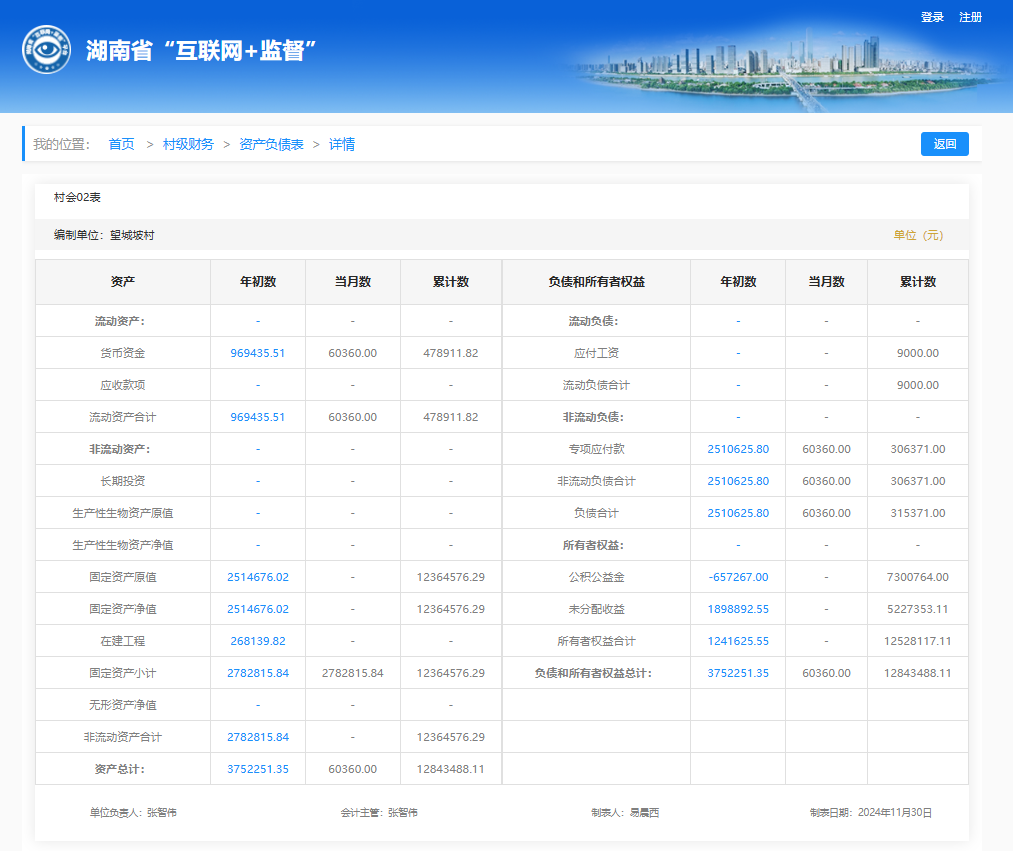Open 专项应付款 年初数 2510625.80

point(738,449)
